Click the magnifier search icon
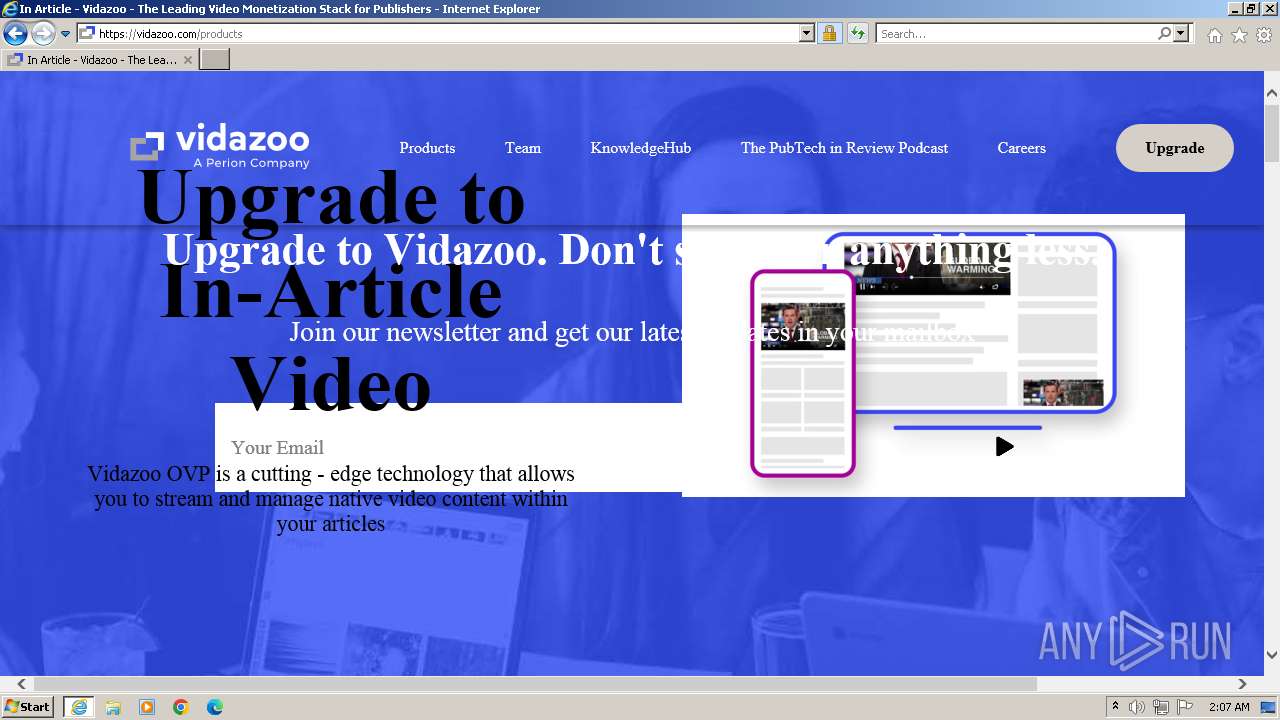 tap(1164, 34)
